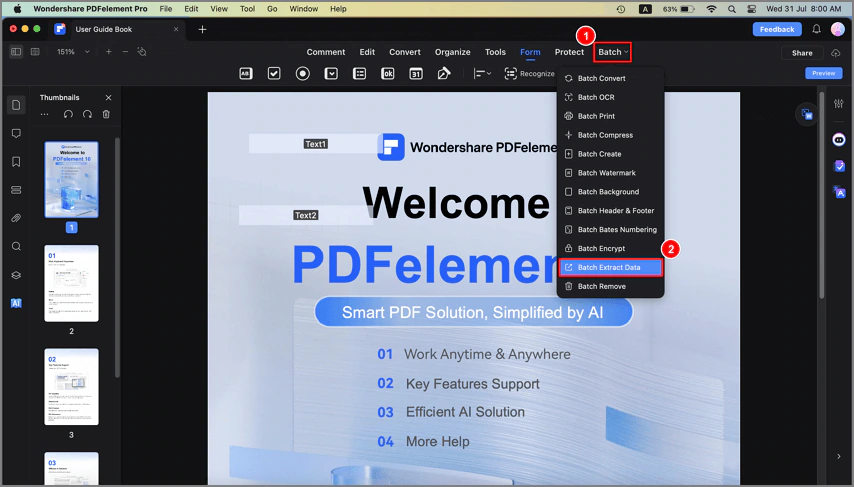854x487 pixels.
Task: Select the checkbox form field tool
Action: pos(274,74)
